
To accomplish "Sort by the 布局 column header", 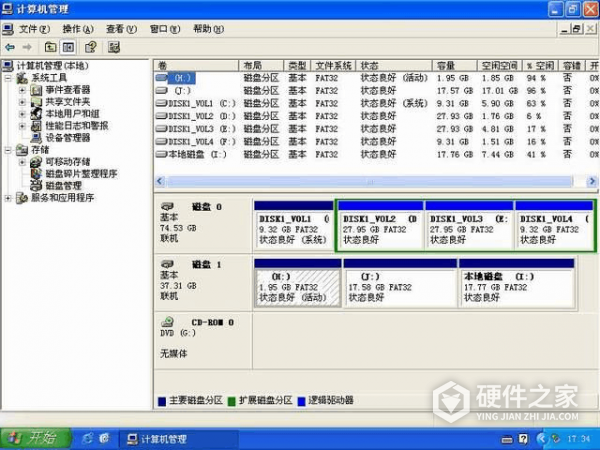I will click(261, 65).
